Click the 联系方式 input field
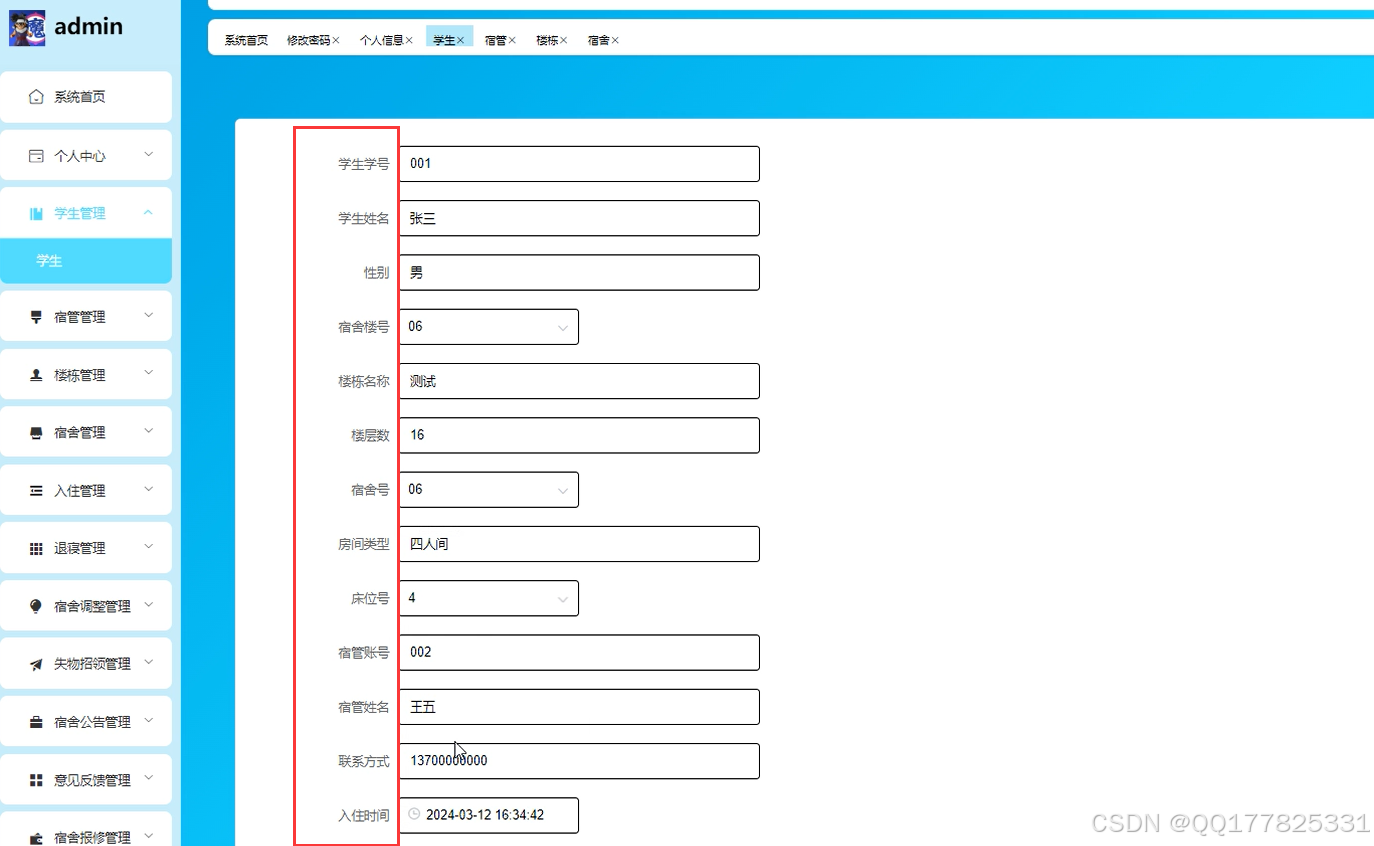1374x846 pixels. pyautogui.click(x=580, y=760)
